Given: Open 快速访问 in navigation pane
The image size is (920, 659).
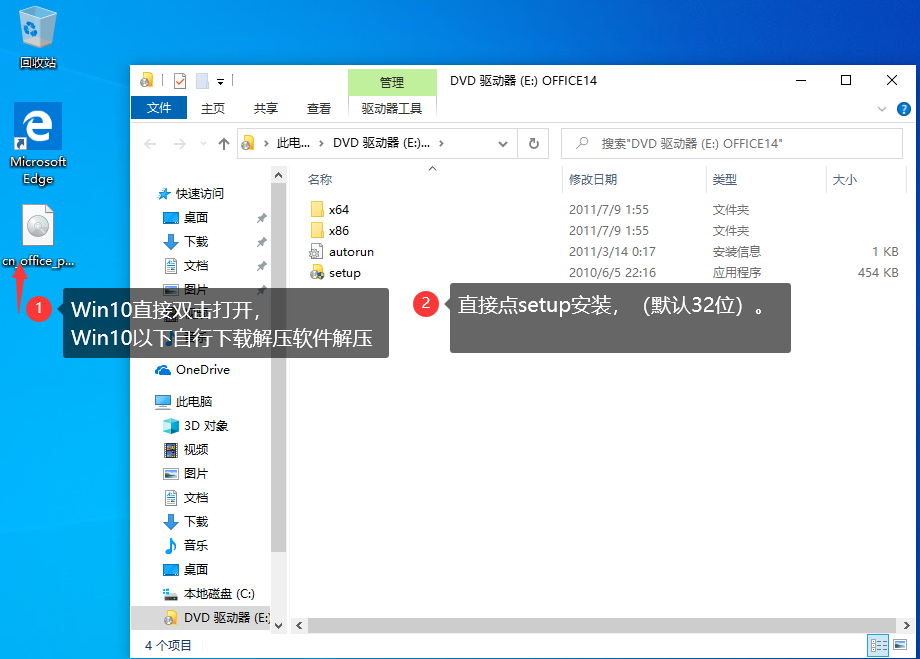Looking at the screenshot, I should pos(191,194).
